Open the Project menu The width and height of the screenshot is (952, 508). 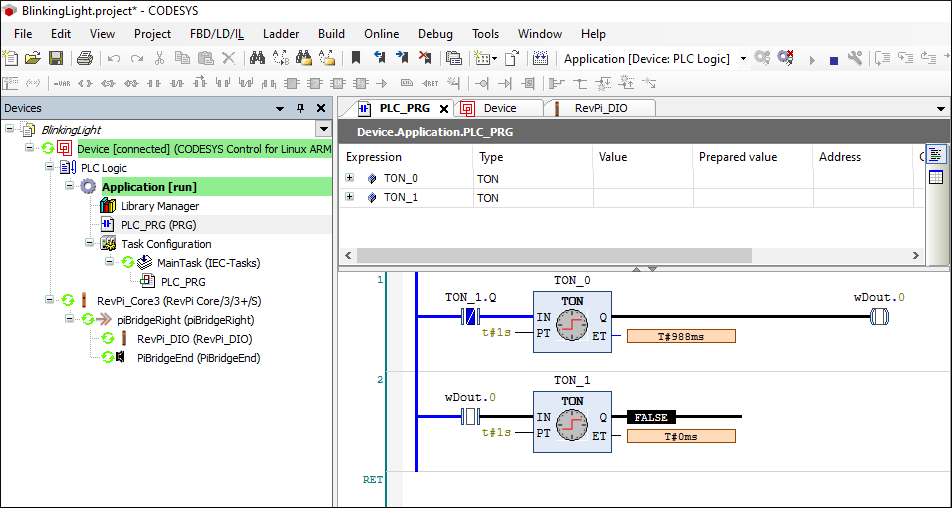152,34
